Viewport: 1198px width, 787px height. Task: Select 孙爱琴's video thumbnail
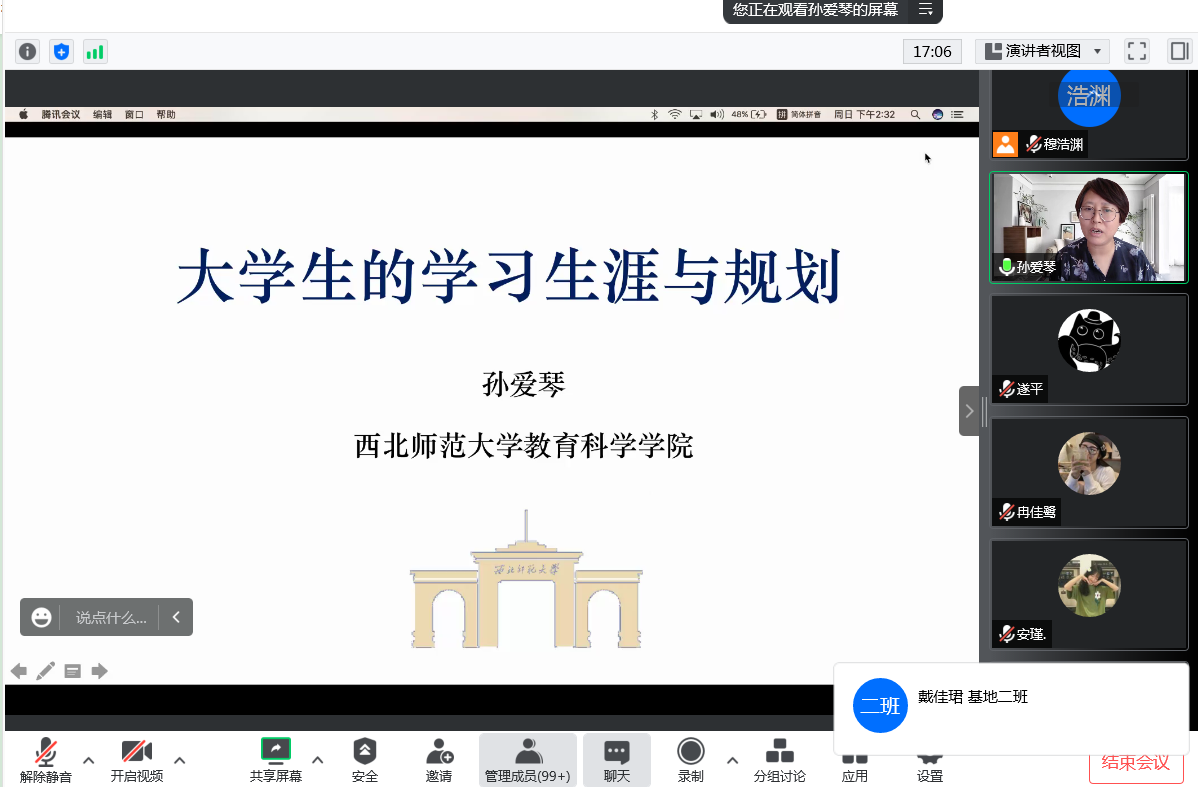click(1089, 227)
